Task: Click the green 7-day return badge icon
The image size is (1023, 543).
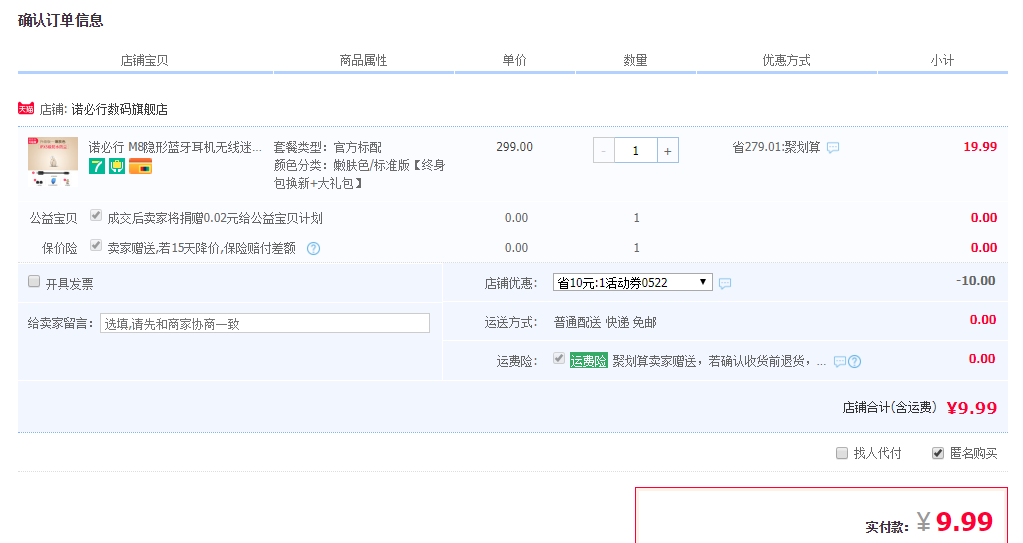Action: coord(97,166)
